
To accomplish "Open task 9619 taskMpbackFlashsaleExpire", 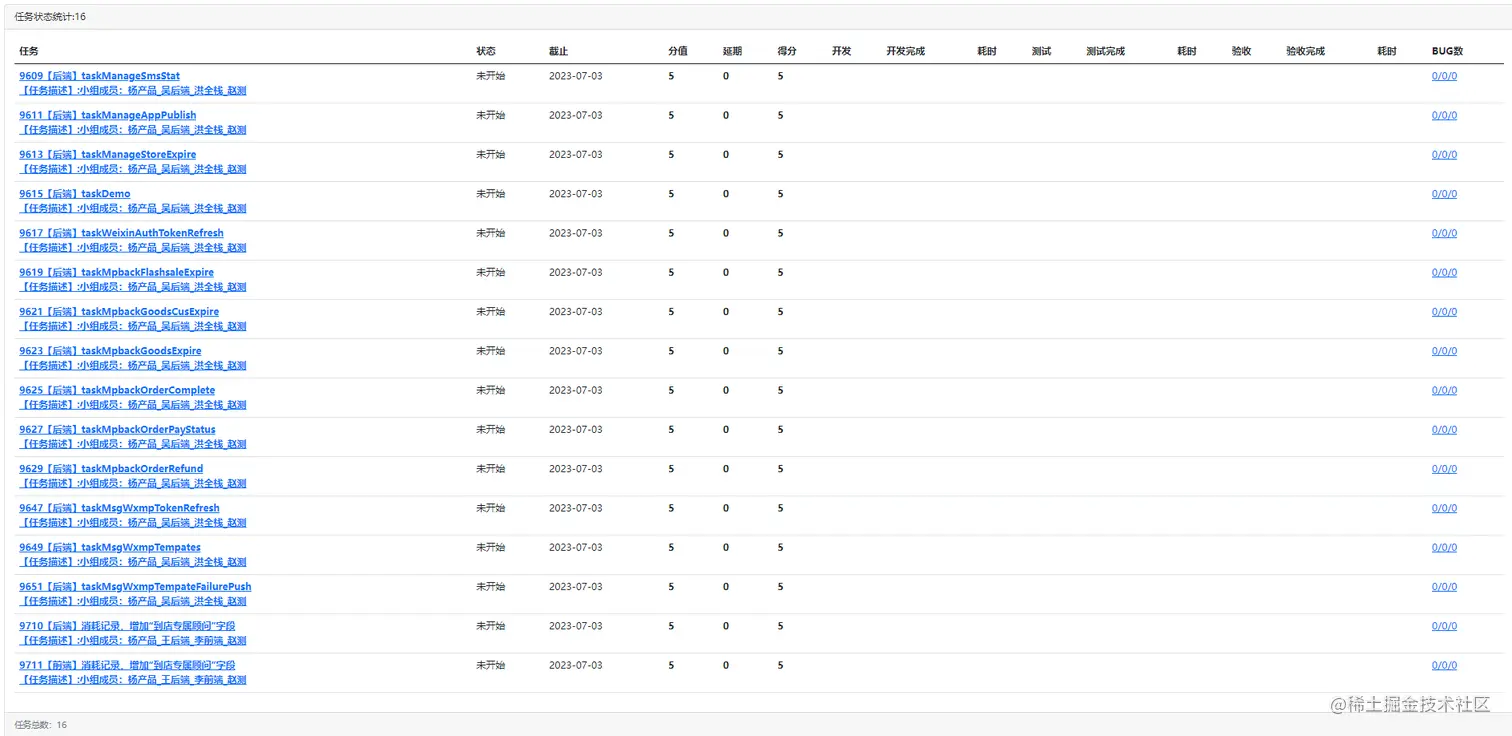I will [116, 272].
